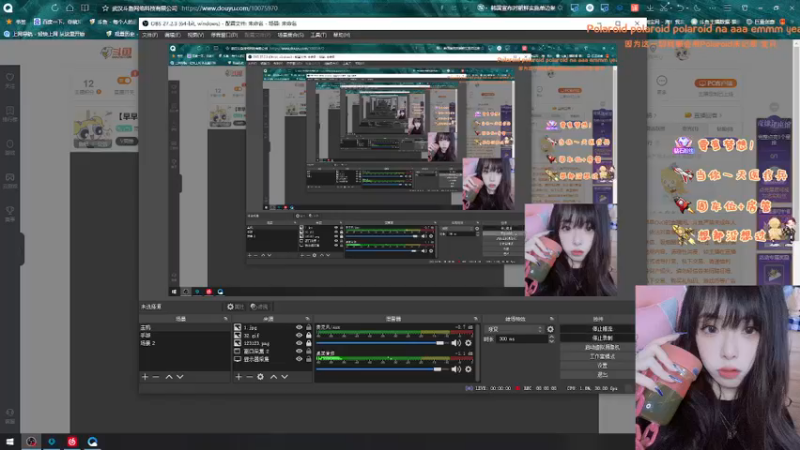
Task: Open the Douyu sidebar heart (follow) icon
Action: (10, 78)
